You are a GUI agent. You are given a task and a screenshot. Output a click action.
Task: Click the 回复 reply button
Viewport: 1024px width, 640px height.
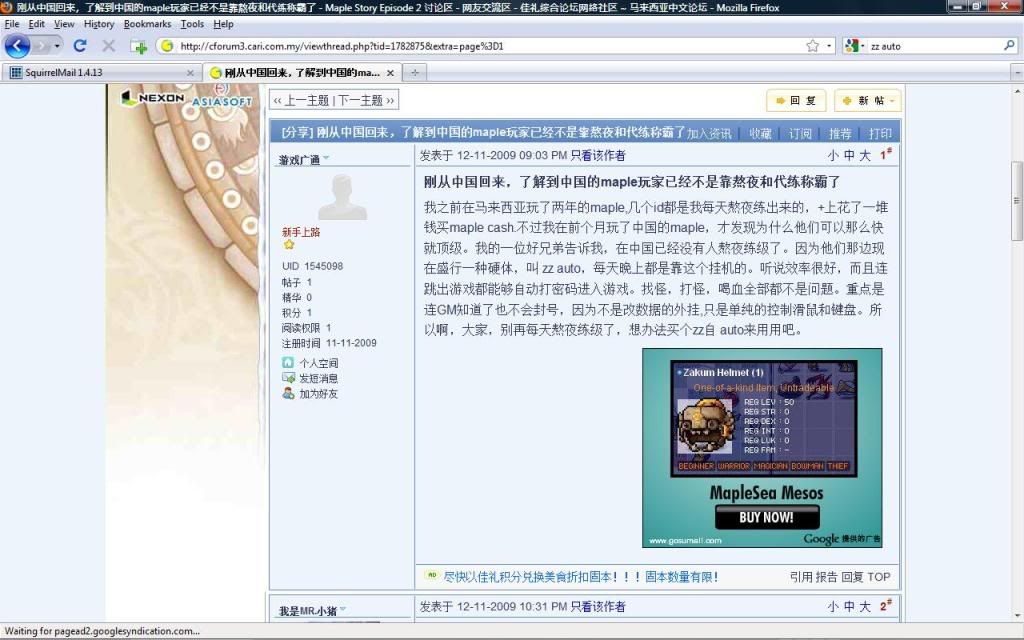[796, 101]
